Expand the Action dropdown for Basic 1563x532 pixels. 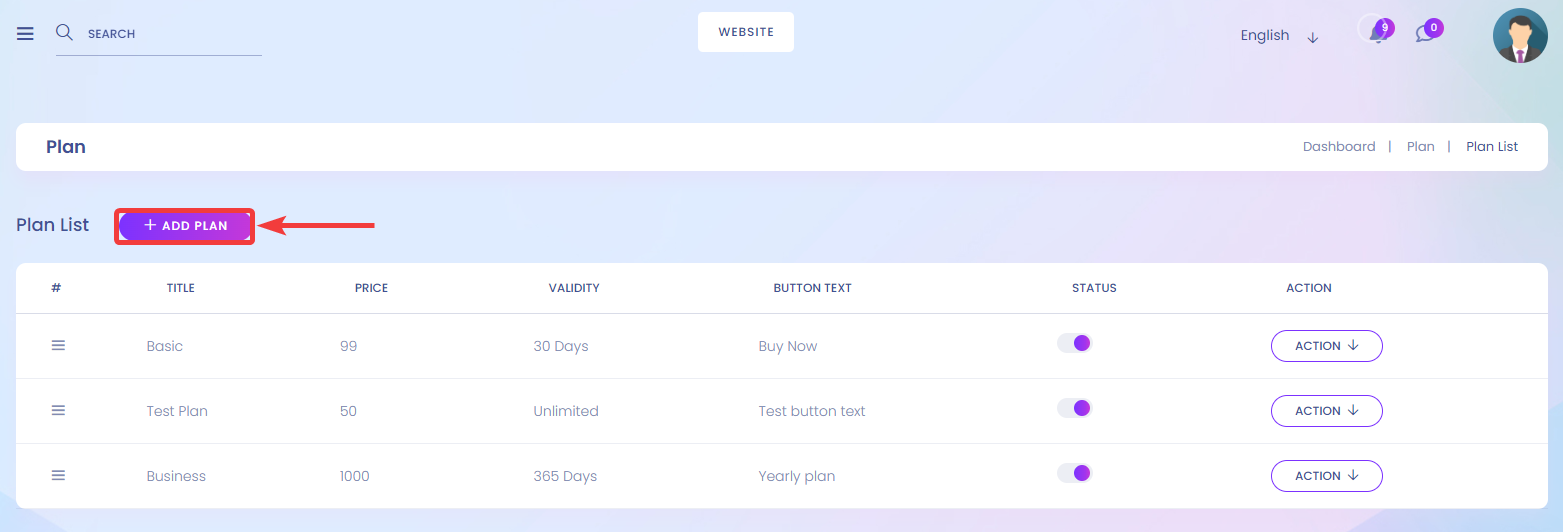pos(1326,346)
